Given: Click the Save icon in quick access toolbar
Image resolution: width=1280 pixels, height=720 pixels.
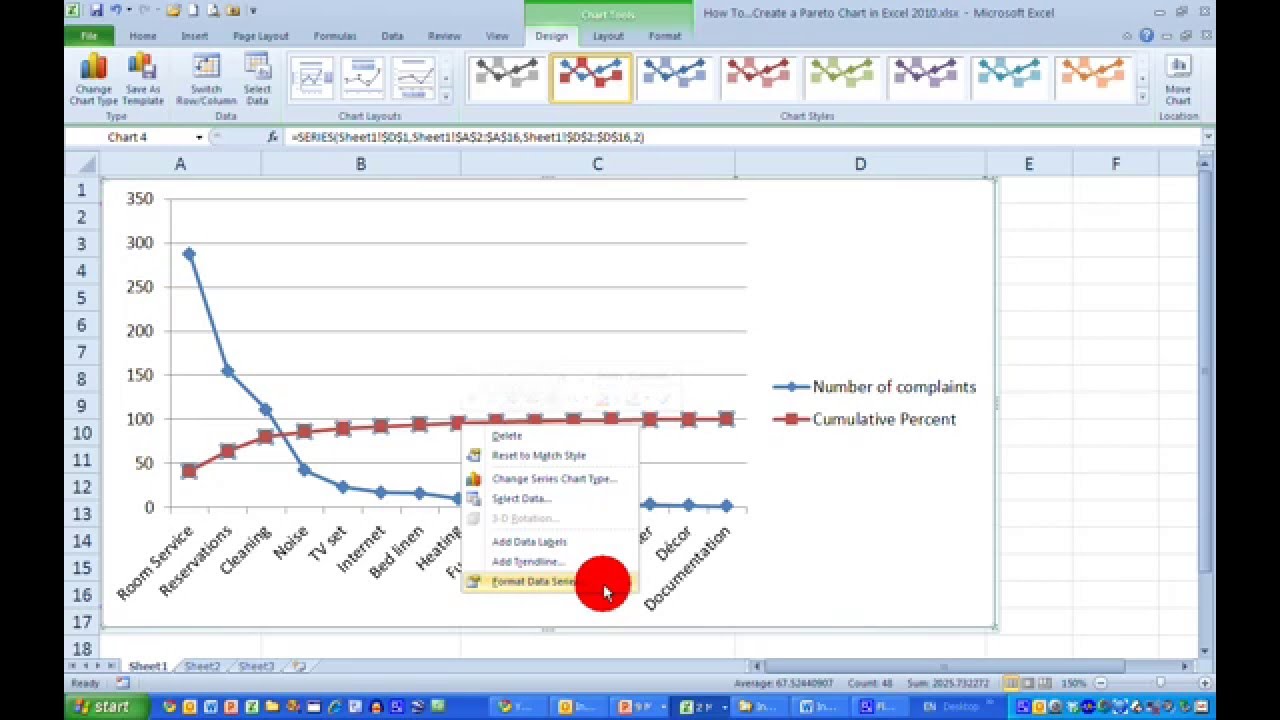Looking at the screenshot, I should [96, 10].
